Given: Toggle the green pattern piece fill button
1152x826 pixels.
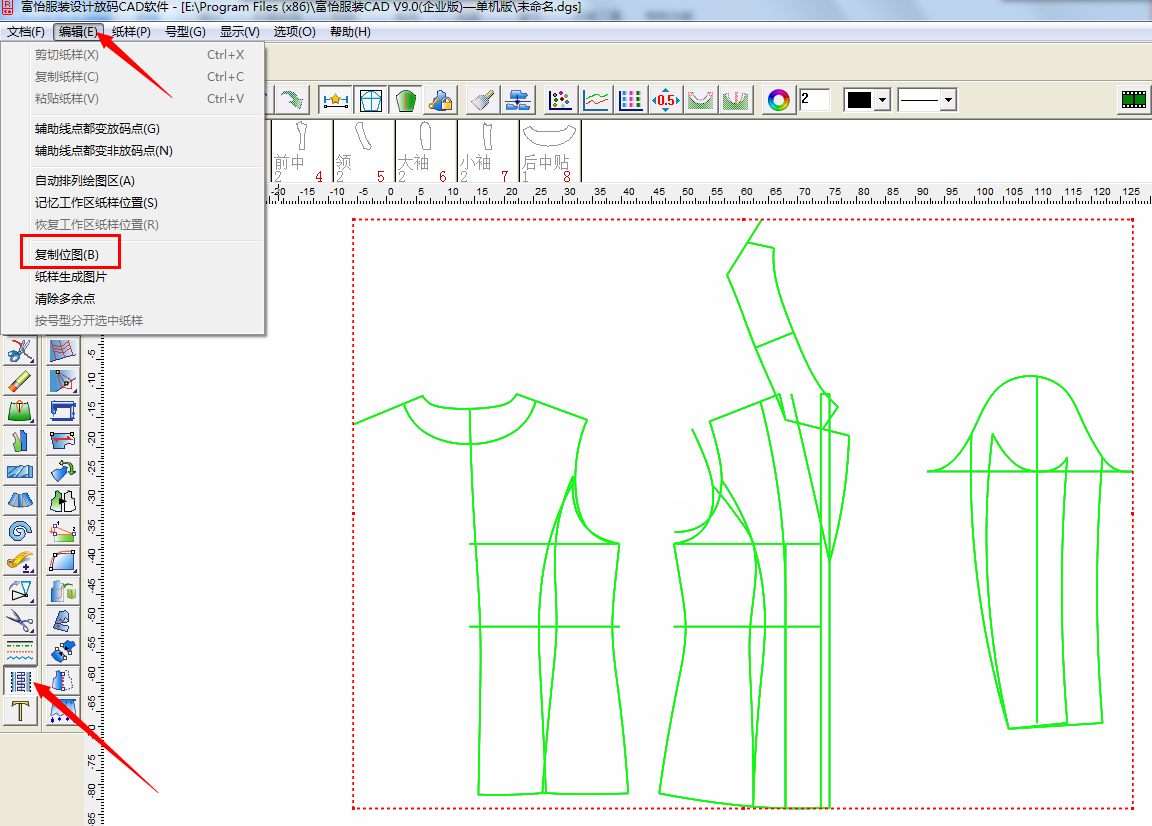Looking at the screenshot, I should click(405, 100).
